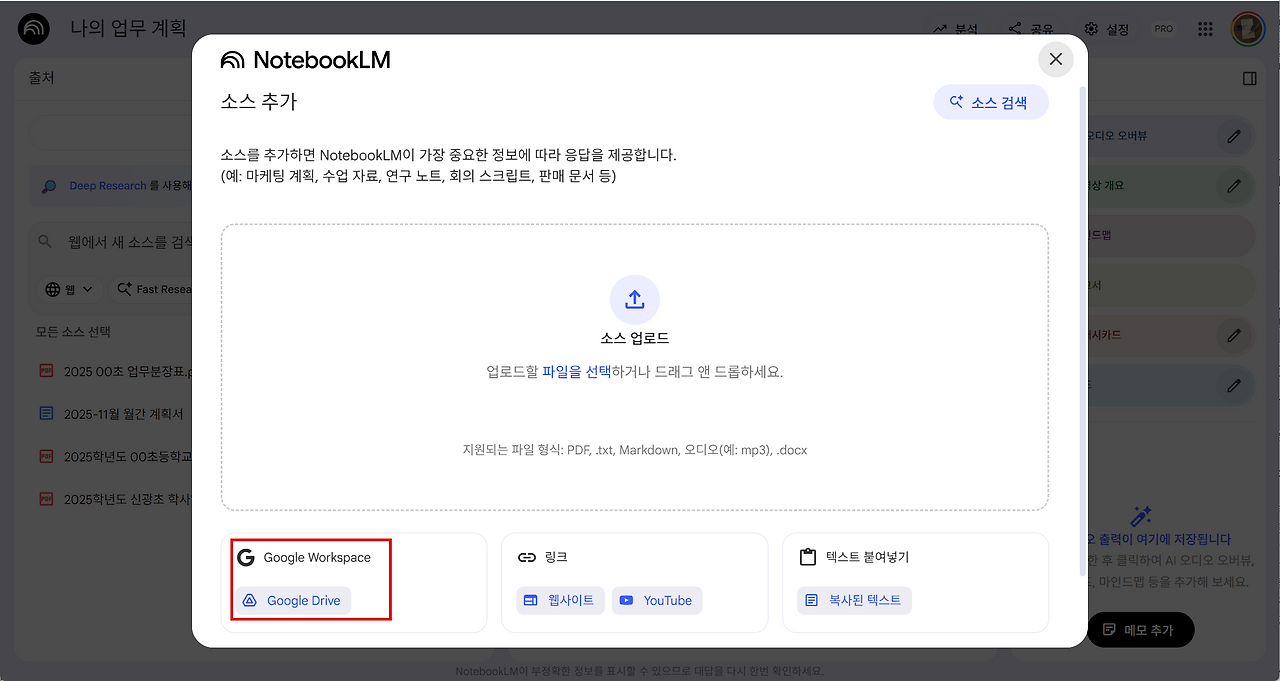Edit 오디오 오버뷰 with its pencil icon
1280x681 pixels.
click(x=1234, y=136)
